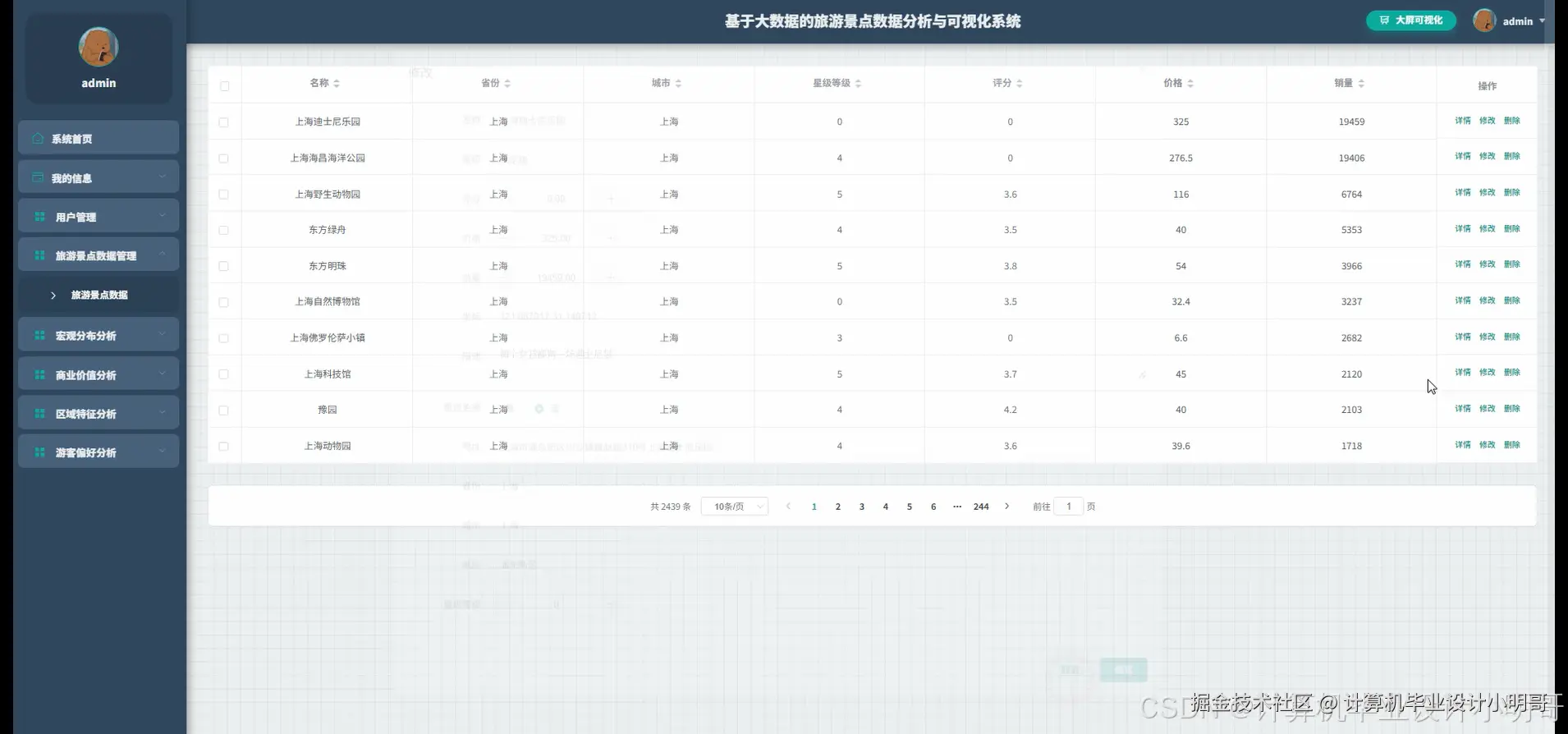Click 区域特征分析 grid icon
Viewport: 1568px width, 734px height.
pyautogui.click(x=39, y=413)
